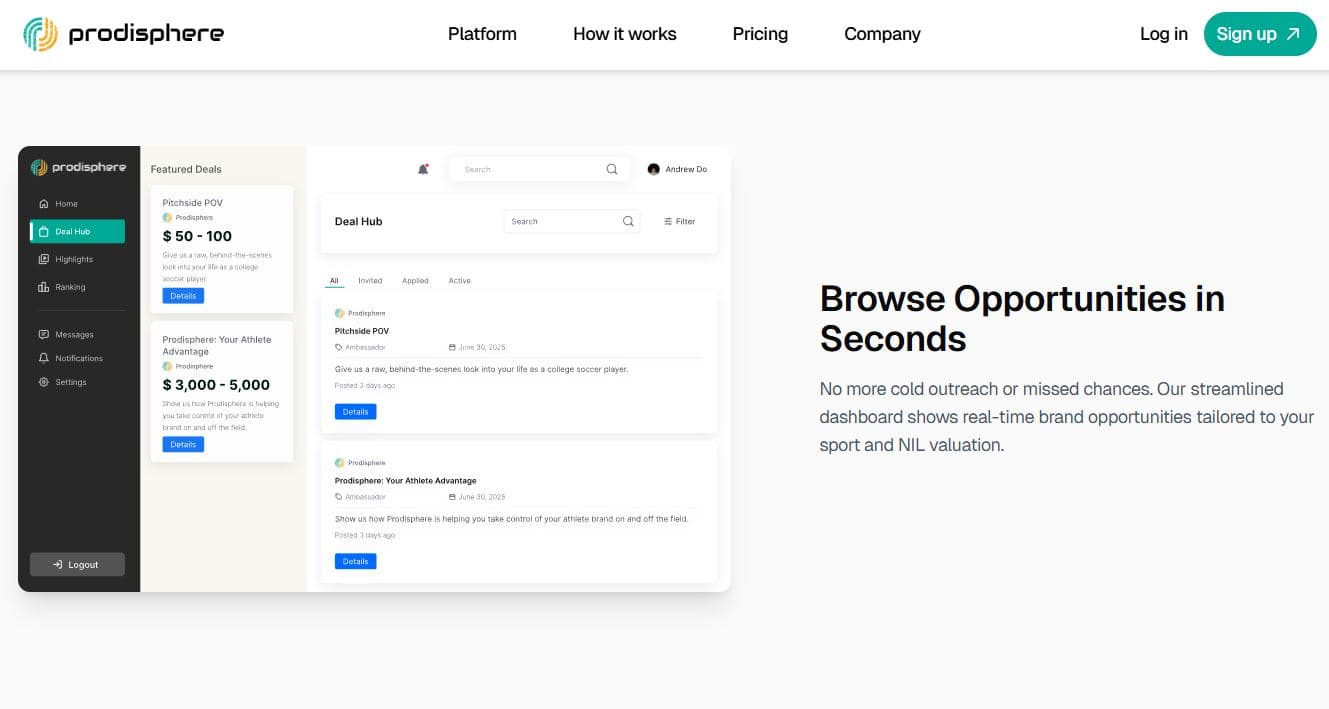Click the Log in link
This screenshot has width=1329, height=709.
1163,34
